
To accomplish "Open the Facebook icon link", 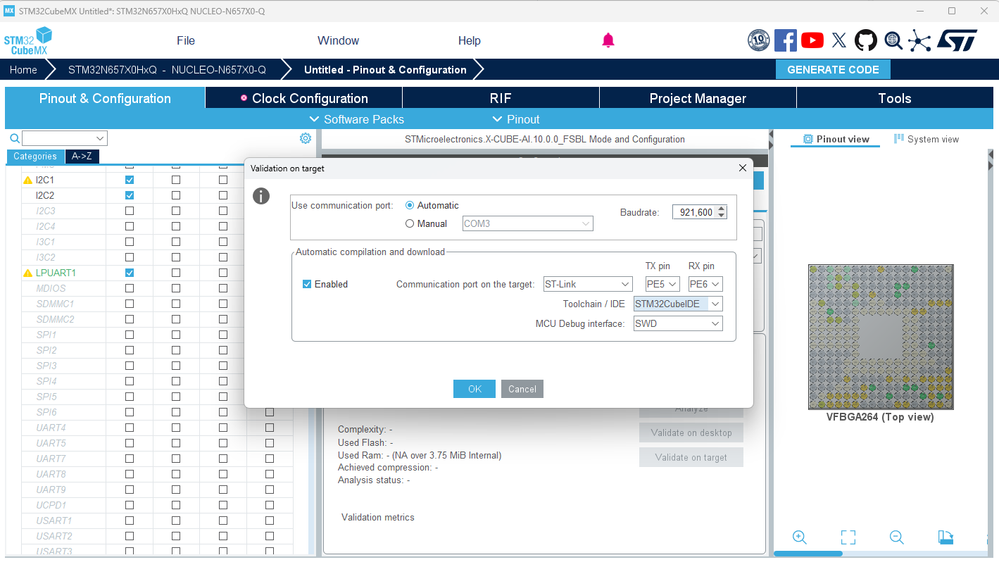I will 785,40.
